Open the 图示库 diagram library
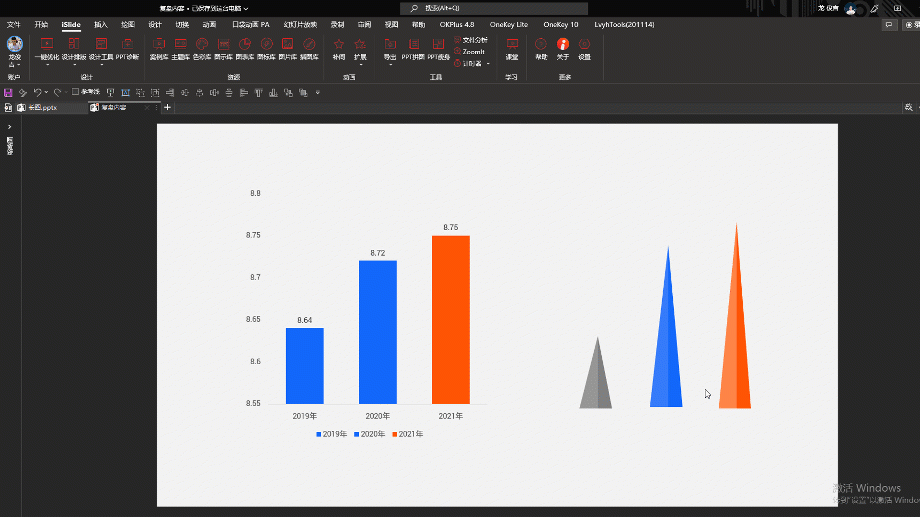The image size is (920, 517). point(223,49)
